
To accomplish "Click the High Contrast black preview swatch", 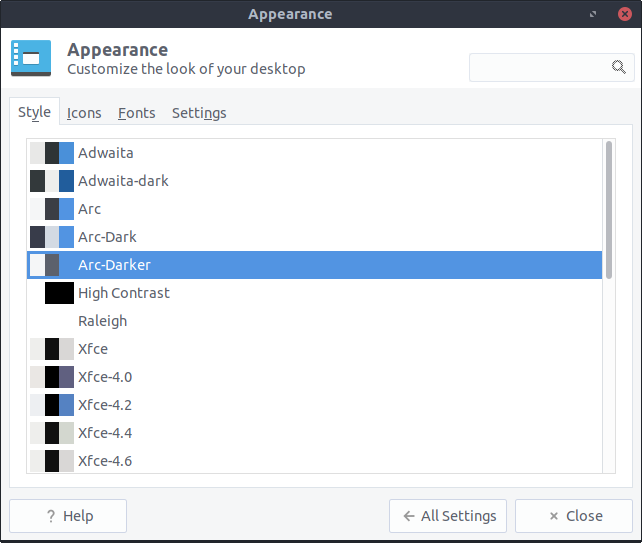I will (x=59, y=293).
